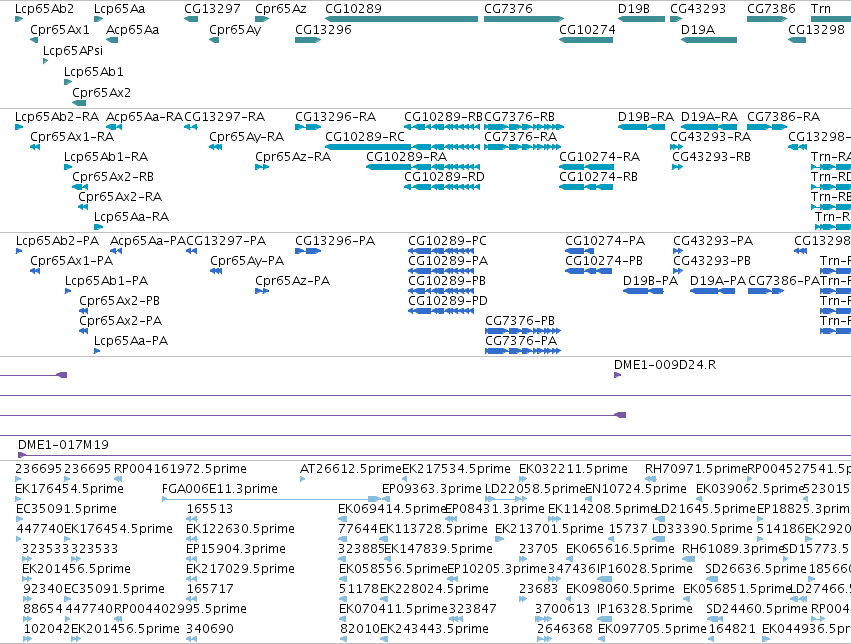The height and width of the screenshot is (644, 851).
Task: Open the D19B gene feature
Action: click(642, 19)
